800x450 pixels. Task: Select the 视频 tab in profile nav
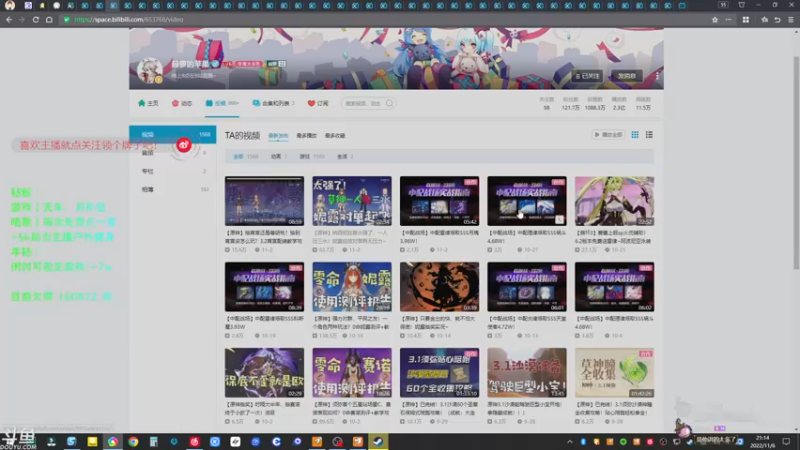pyautogui.click(x=222, y=103)
